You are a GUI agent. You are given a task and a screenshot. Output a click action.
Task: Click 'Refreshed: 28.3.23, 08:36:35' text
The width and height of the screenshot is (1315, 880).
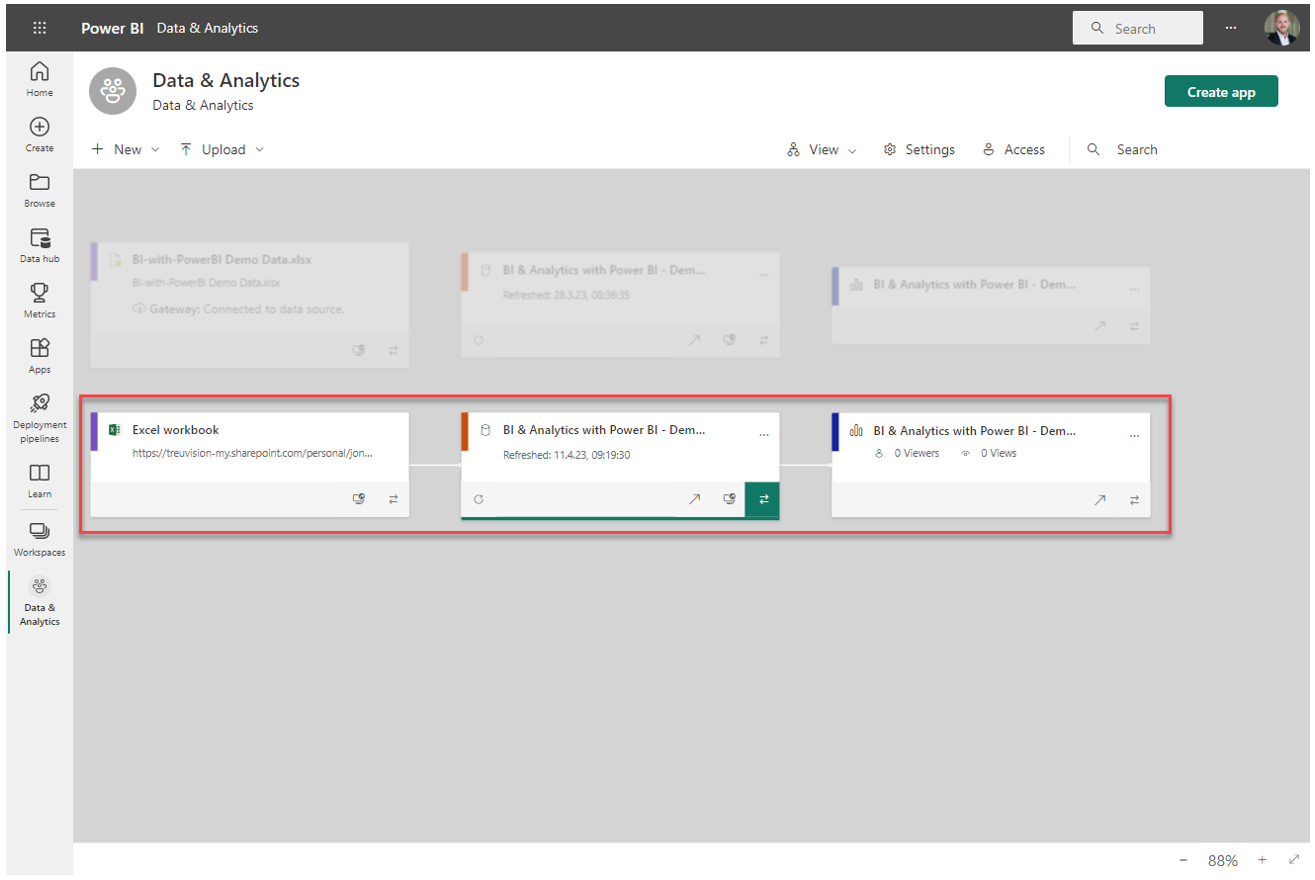[x=566, y=295]
